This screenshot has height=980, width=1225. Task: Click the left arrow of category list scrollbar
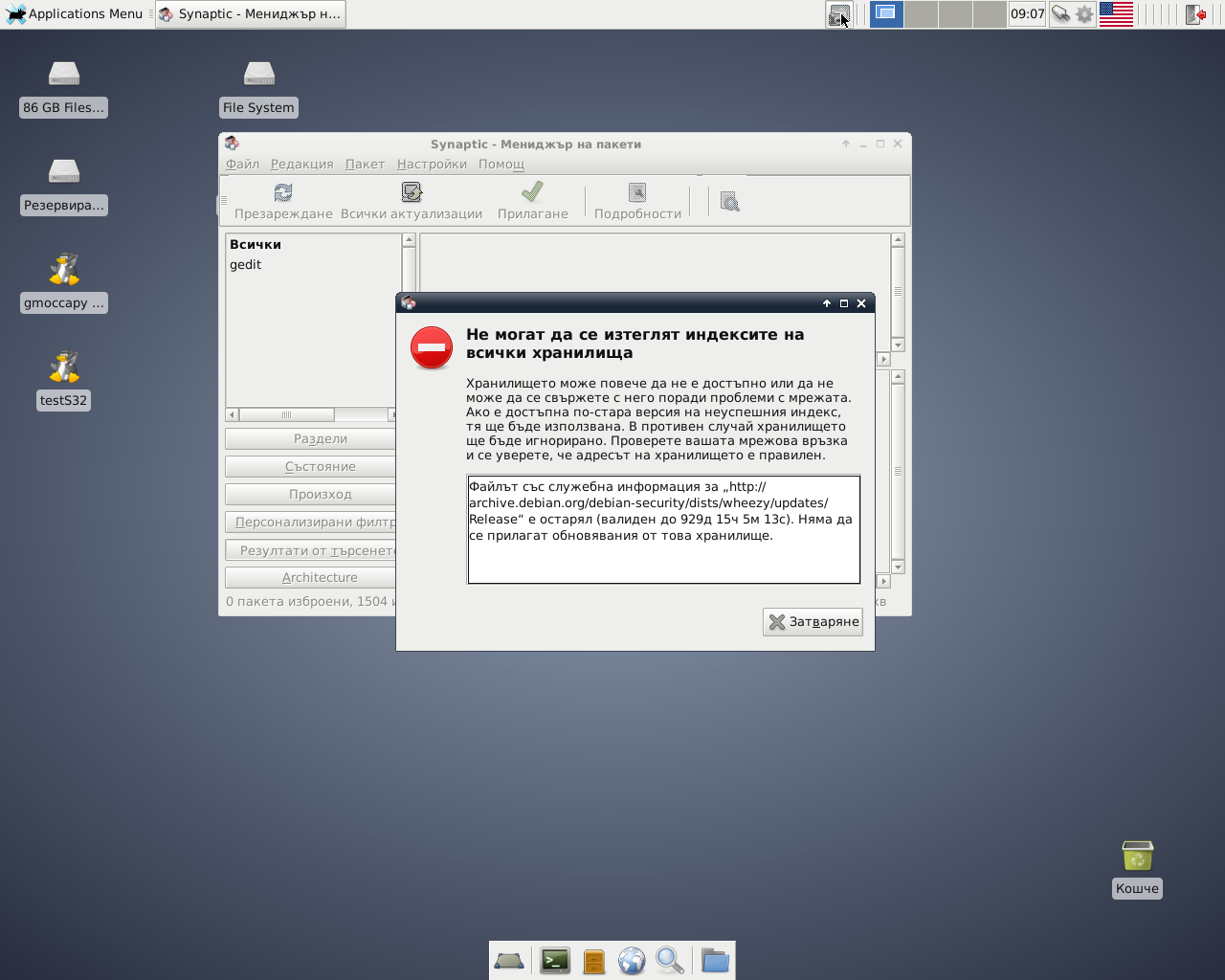232,414
